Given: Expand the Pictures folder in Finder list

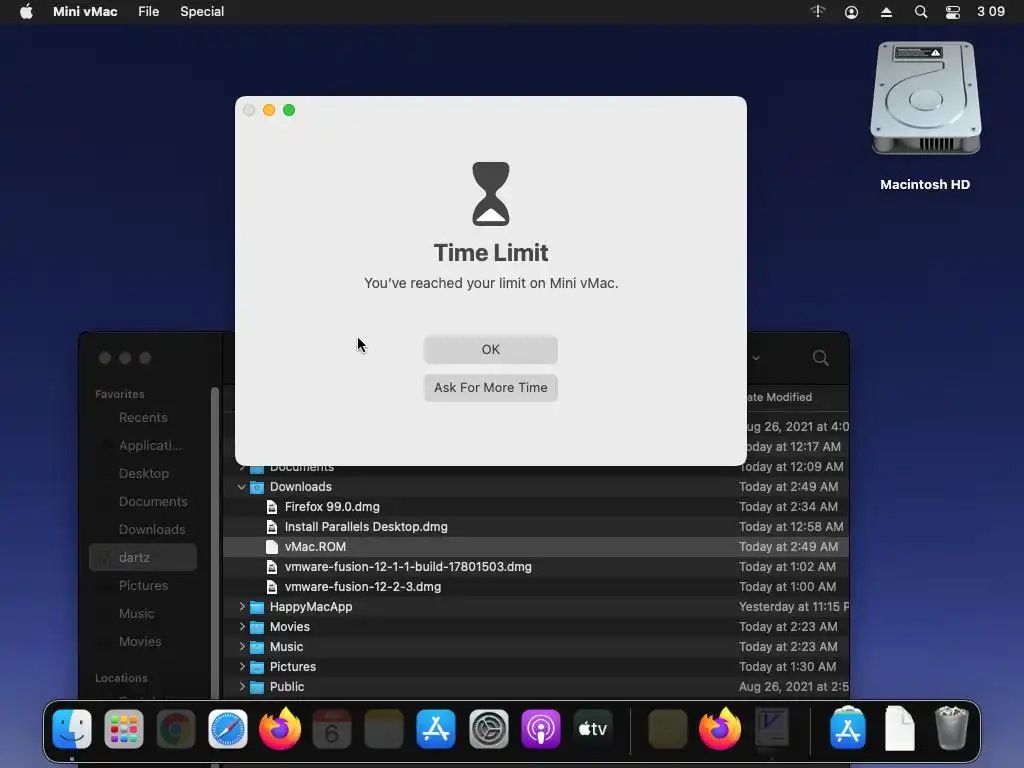Looking at the screenshot, I should tap(242, 667).
